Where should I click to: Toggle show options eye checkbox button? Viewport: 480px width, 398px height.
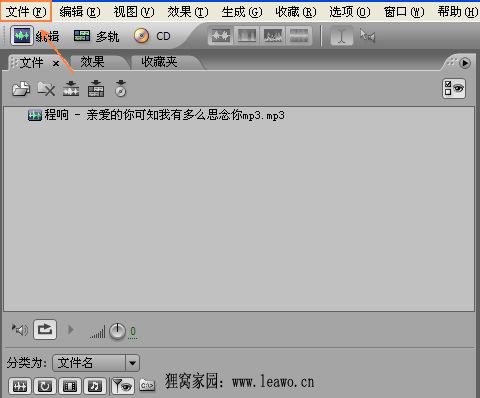[x=454, y=89]
